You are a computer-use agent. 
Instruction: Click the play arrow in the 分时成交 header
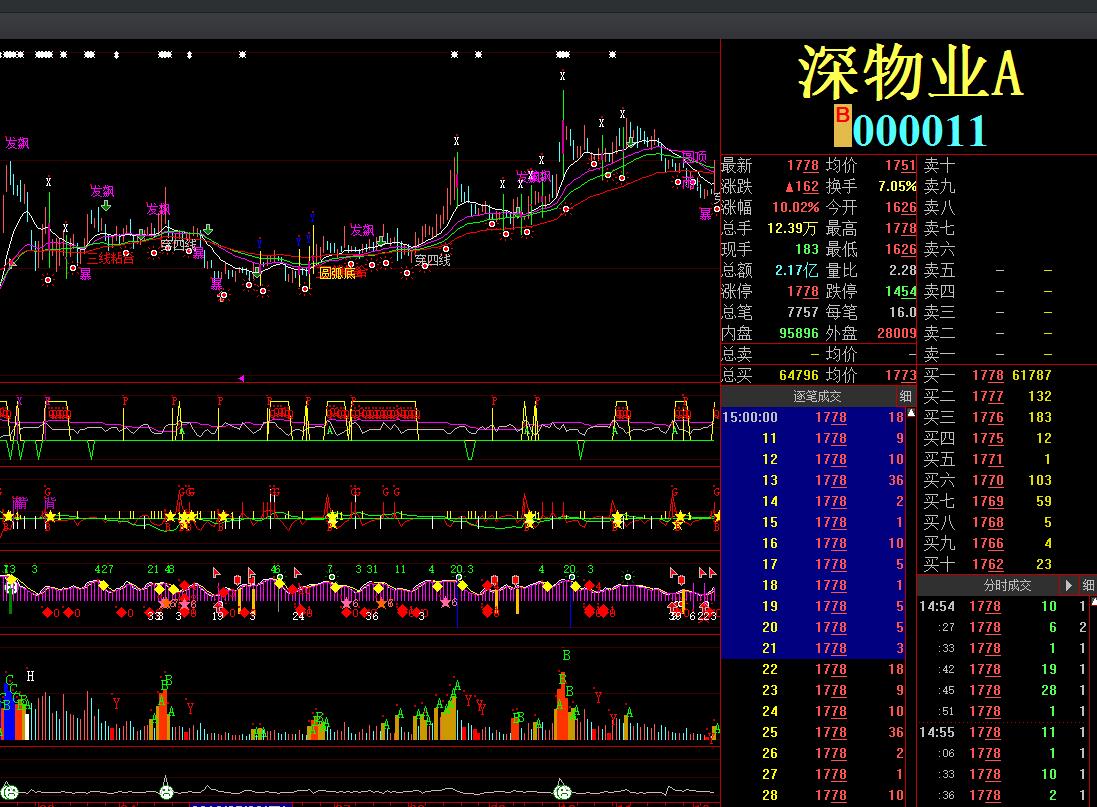pos(1068,585)
